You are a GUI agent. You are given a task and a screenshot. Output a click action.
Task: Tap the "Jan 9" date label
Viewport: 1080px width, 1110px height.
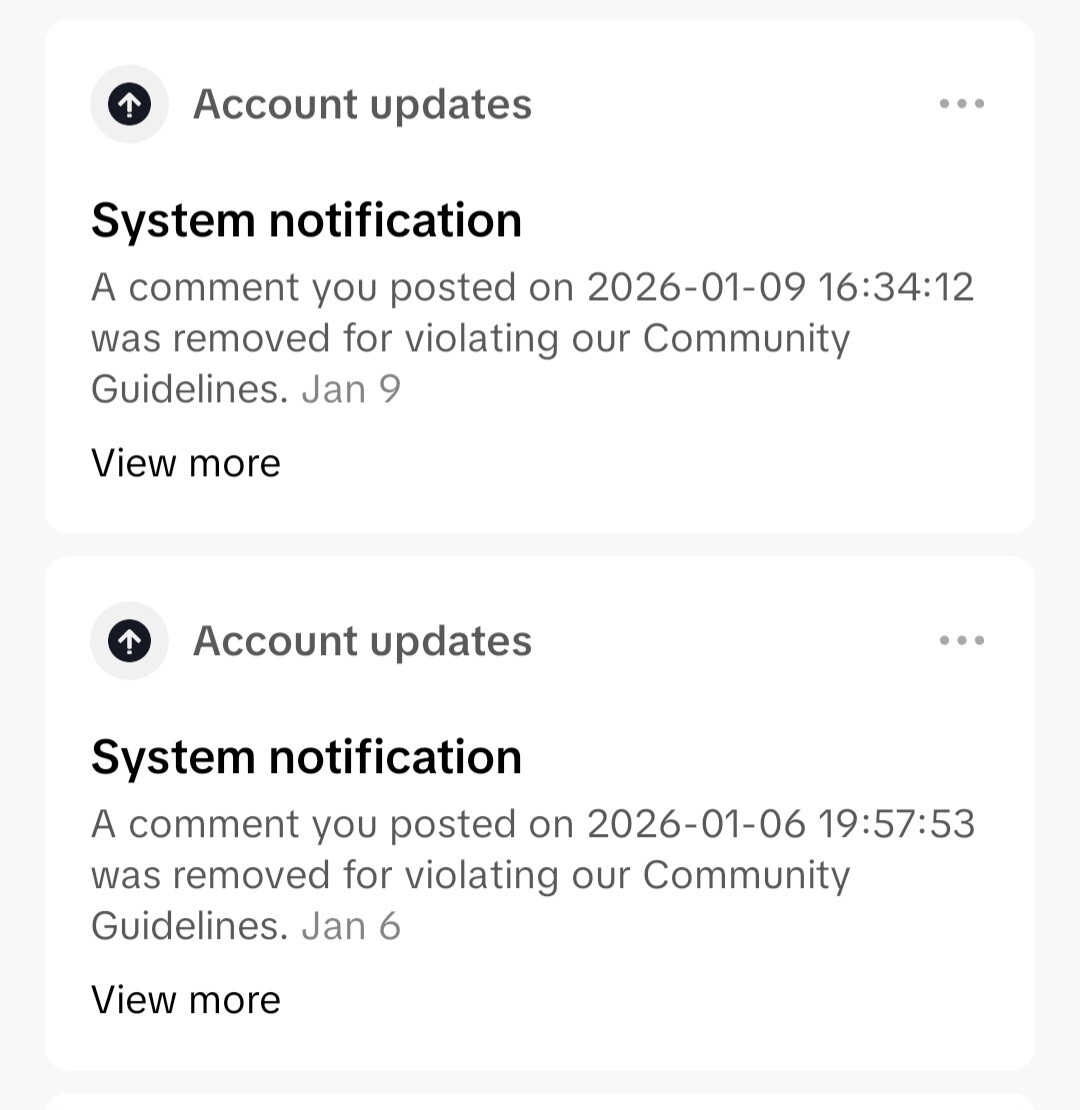point(351,389)
